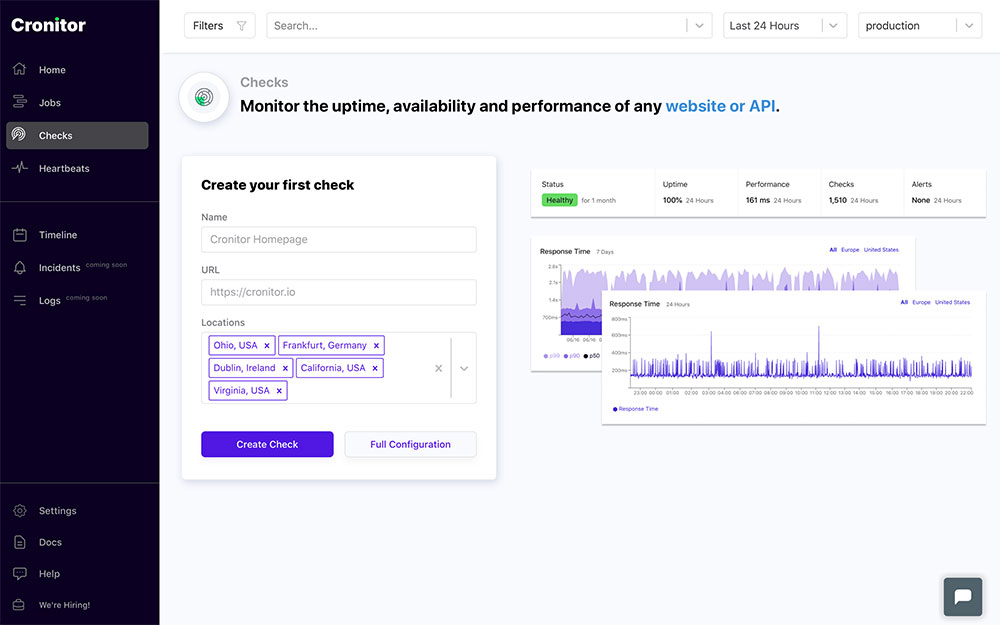1000x625 pixels.
Task: Click the Checks radar icon in sidebar
Action: 19,135
